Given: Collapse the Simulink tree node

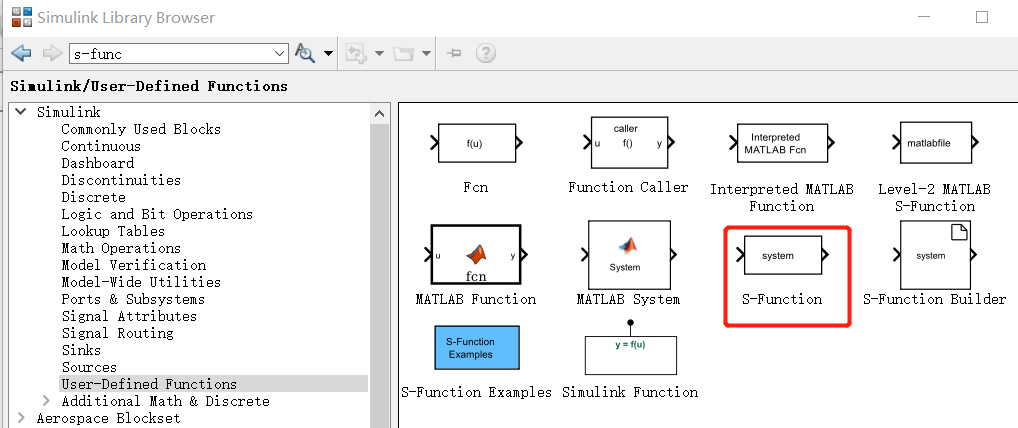Looking at the screenshot, I should (x=21, y=112).
